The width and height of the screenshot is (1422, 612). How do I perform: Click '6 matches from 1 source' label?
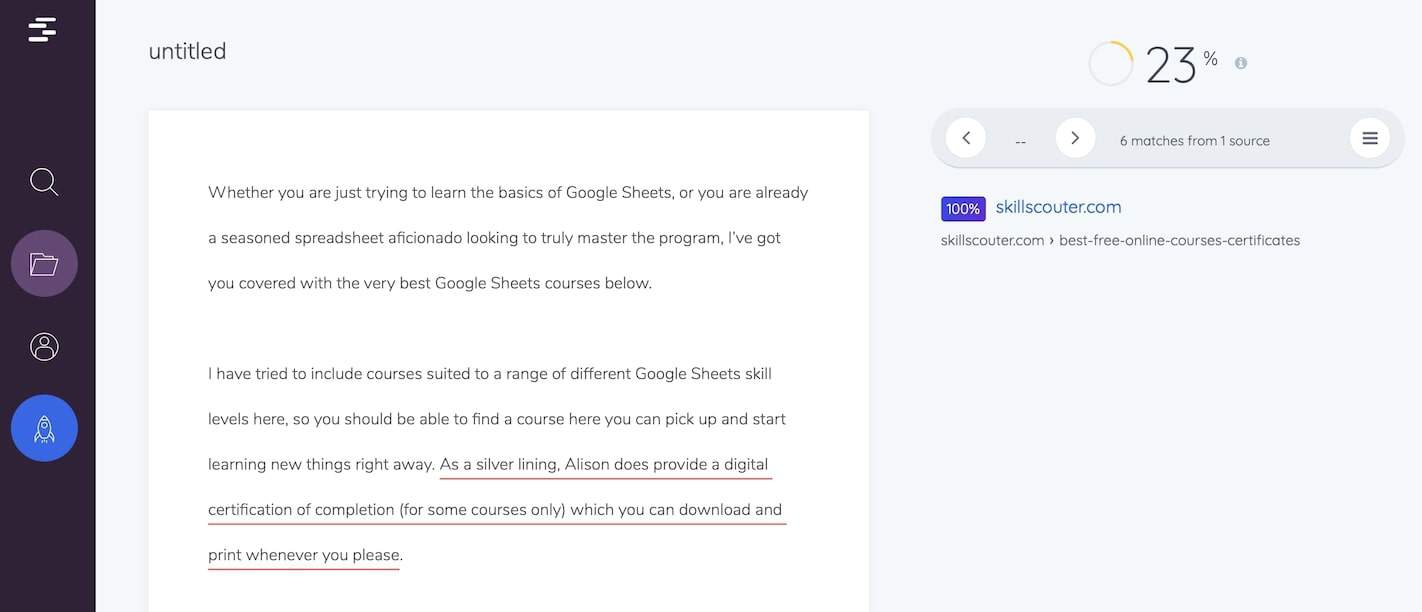point(1194,141)
